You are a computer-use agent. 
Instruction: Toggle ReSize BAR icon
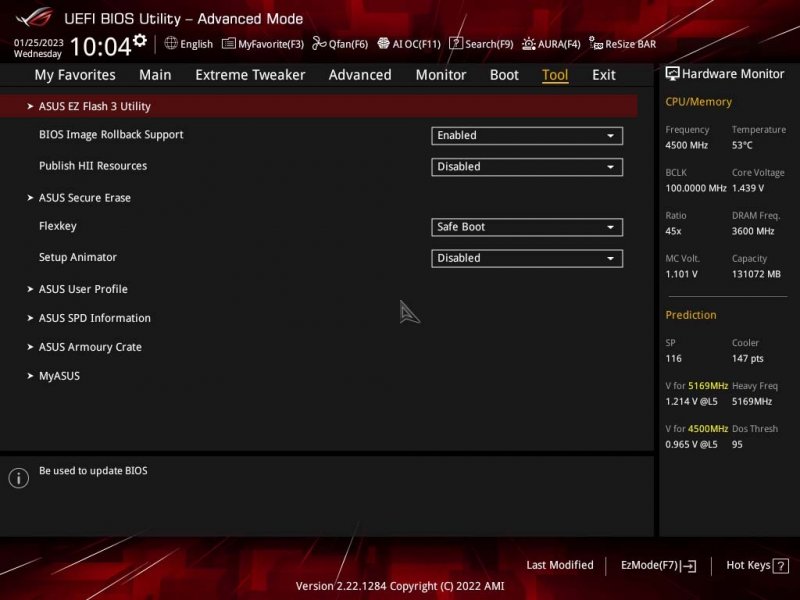(596, 43)
